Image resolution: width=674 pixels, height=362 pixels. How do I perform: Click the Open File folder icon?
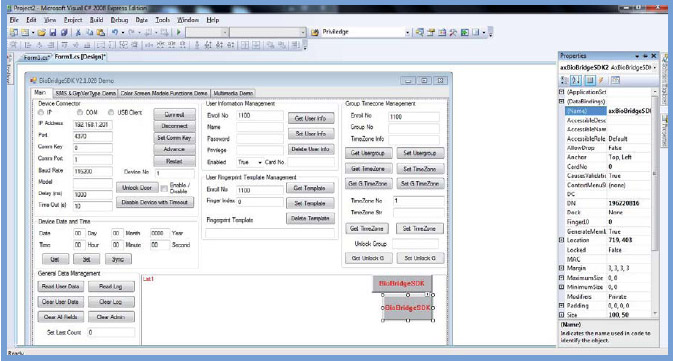[x=41, y=32]
